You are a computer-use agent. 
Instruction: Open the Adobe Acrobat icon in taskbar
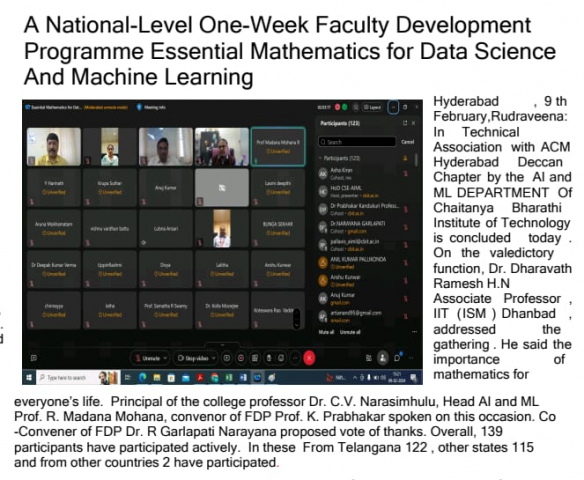[200, 378]
